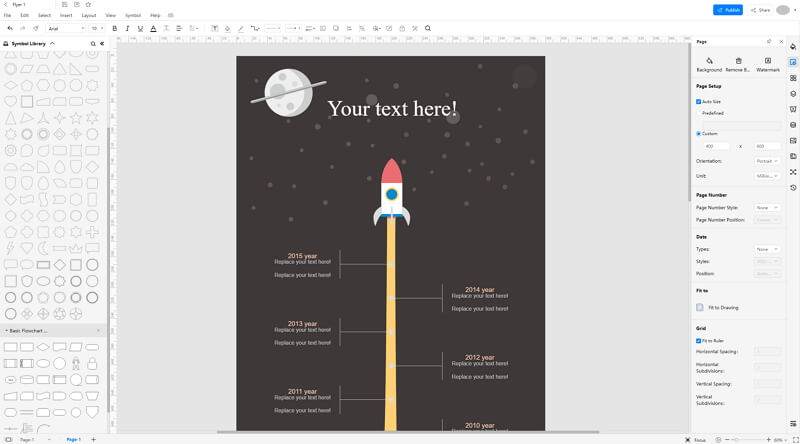The image size is (800, 444).
Task: Open the Arial font family dropdown
Action: (66, 29)
